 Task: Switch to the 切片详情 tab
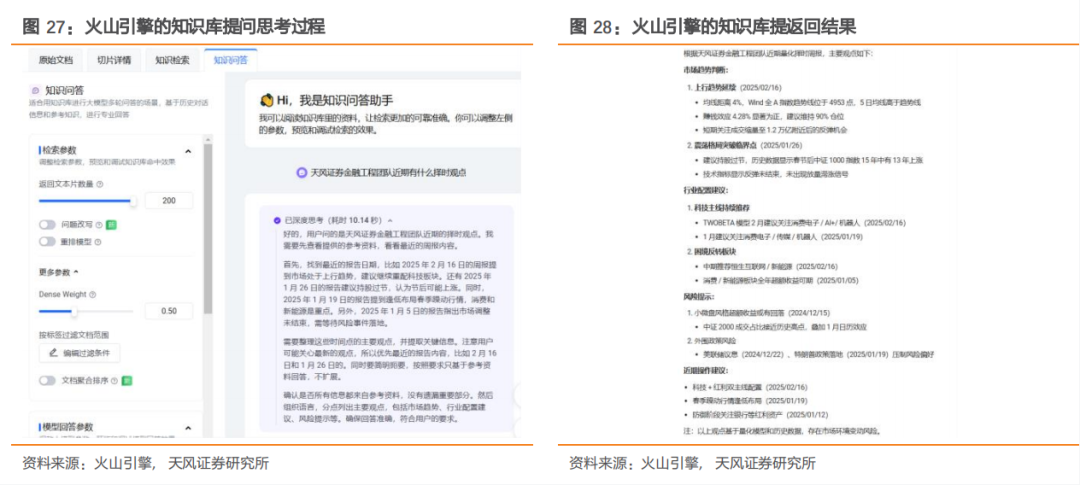point(114,60)
